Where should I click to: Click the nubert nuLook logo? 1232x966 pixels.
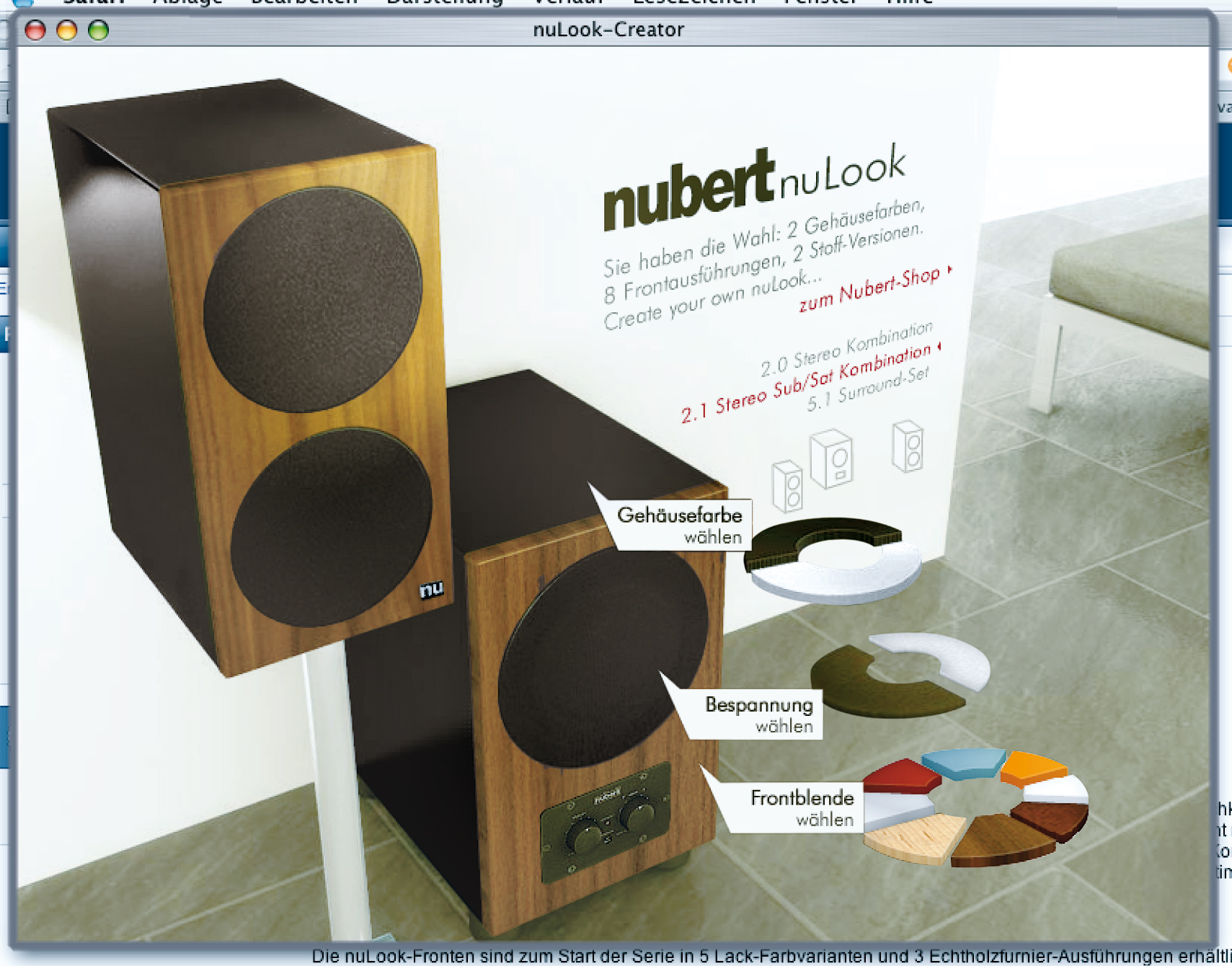(754, 187)
